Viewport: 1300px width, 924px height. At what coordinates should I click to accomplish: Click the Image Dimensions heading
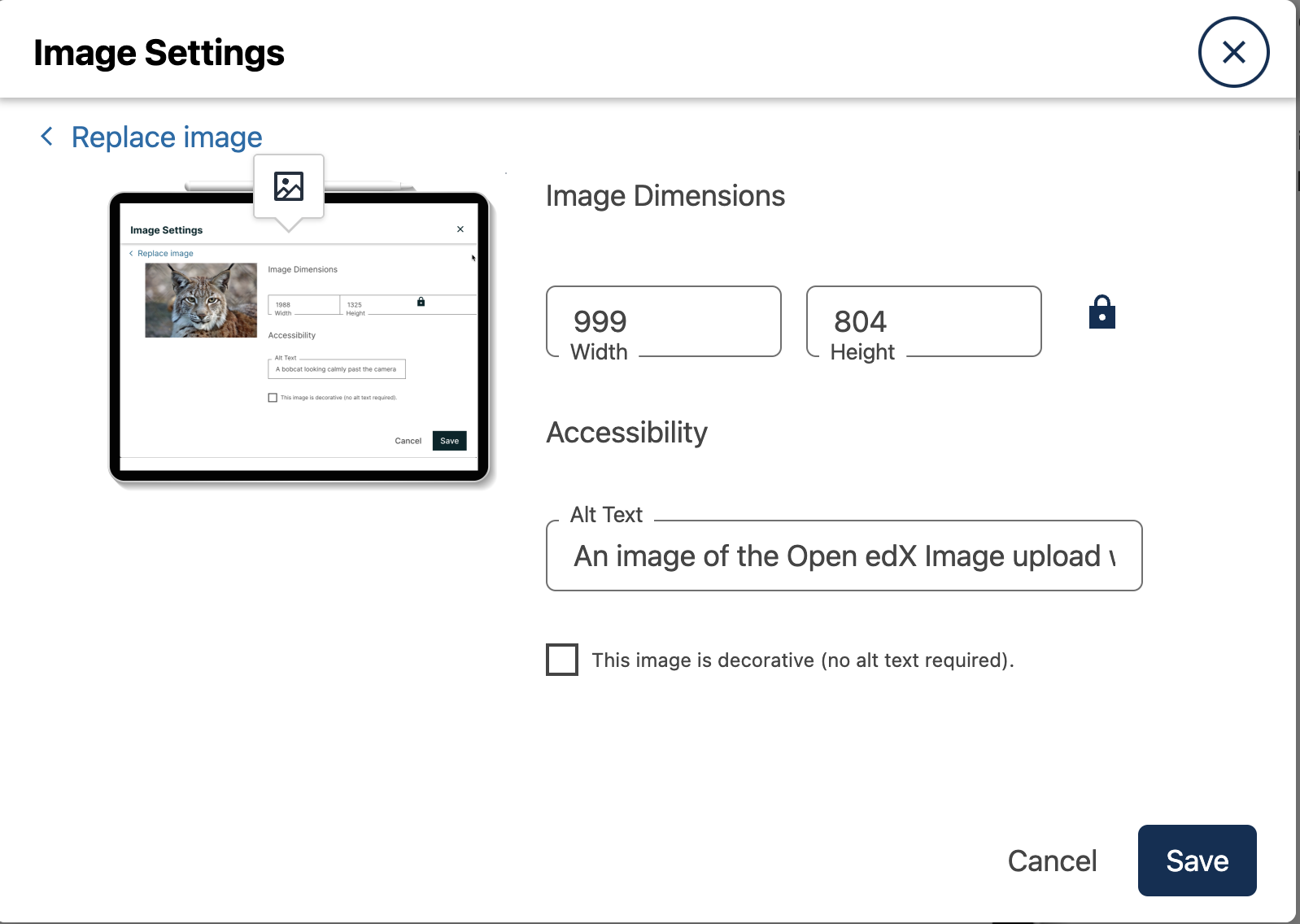(665, 196)
